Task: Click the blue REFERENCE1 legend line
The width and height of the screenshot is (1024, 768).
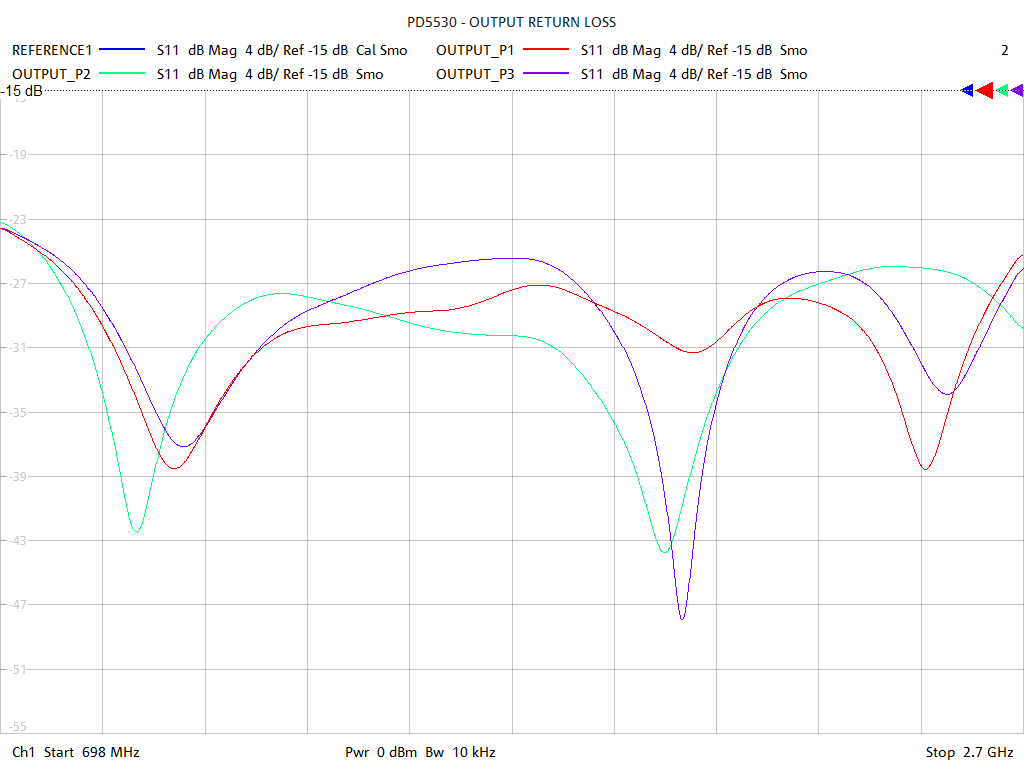Action: pos(122,50)
